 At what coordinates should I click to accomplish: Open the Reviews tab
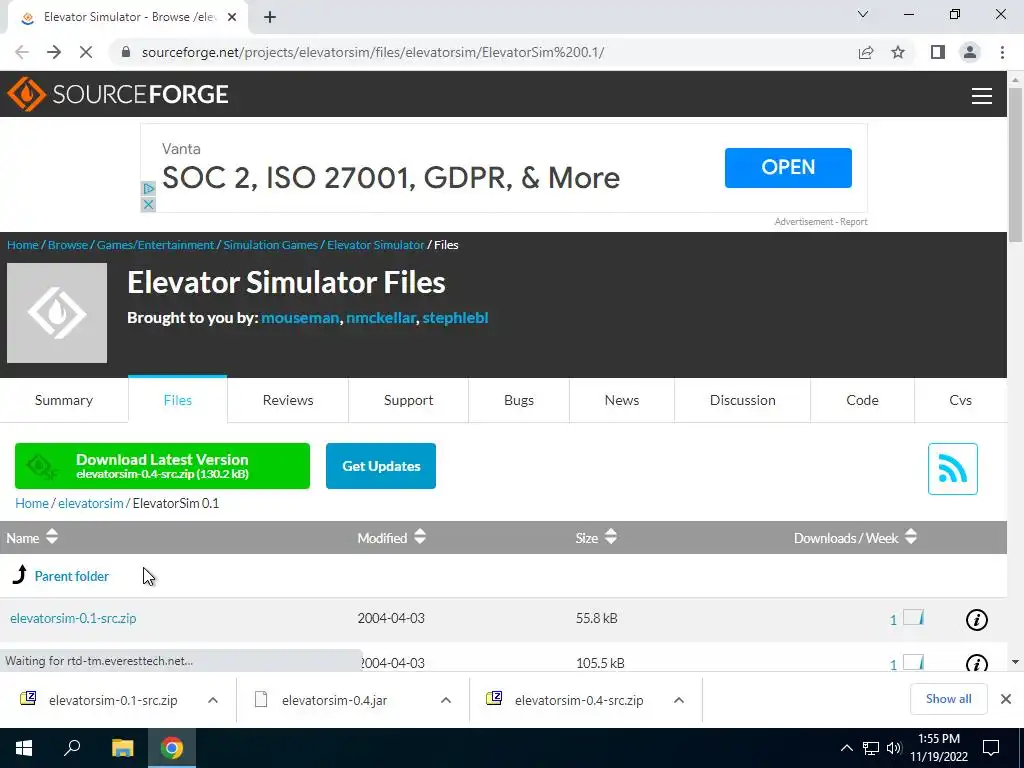(288, 400)
